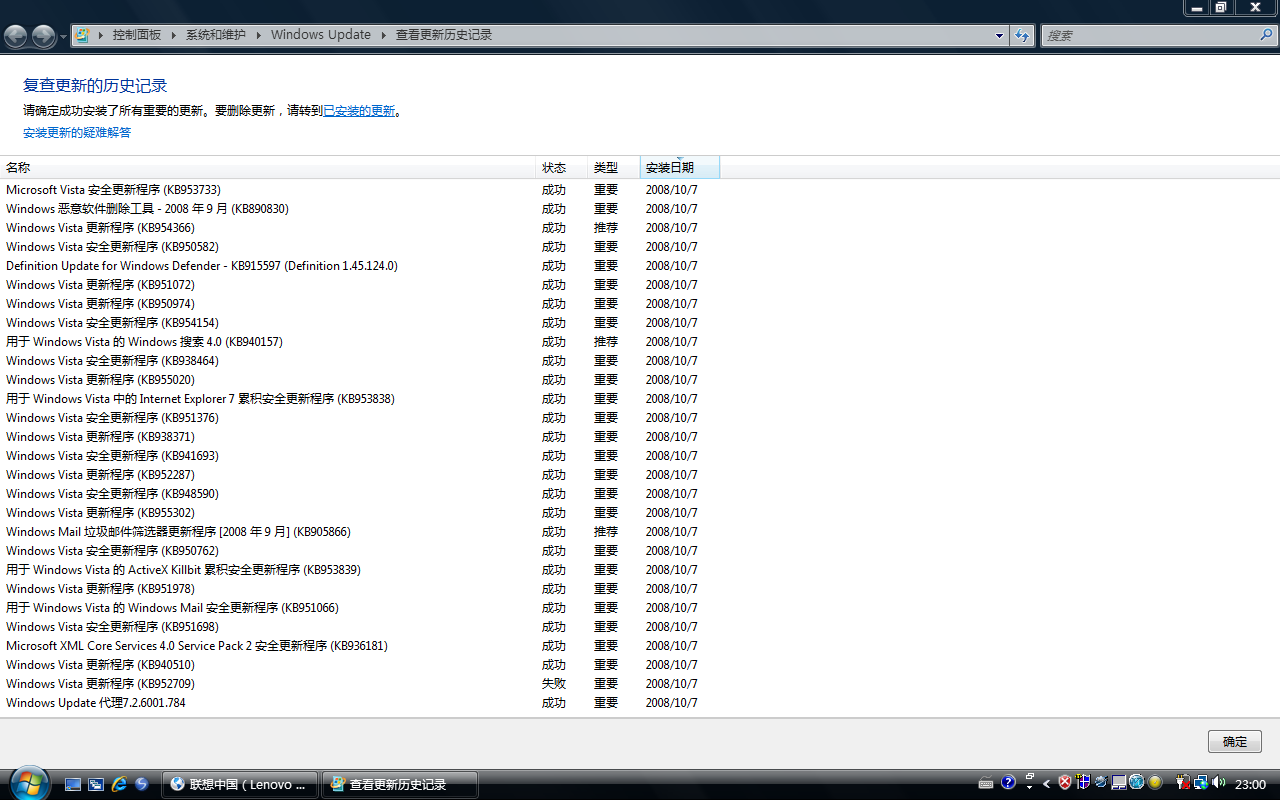Click the keyboard language bar icon
1280x800 pixels.
[x=986, y=783]
